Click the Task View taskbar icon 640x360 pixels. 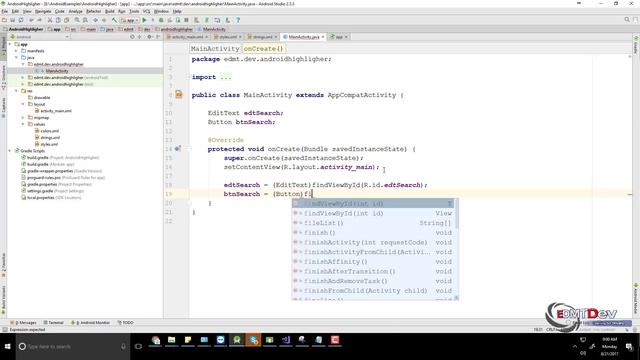[138, 347]
